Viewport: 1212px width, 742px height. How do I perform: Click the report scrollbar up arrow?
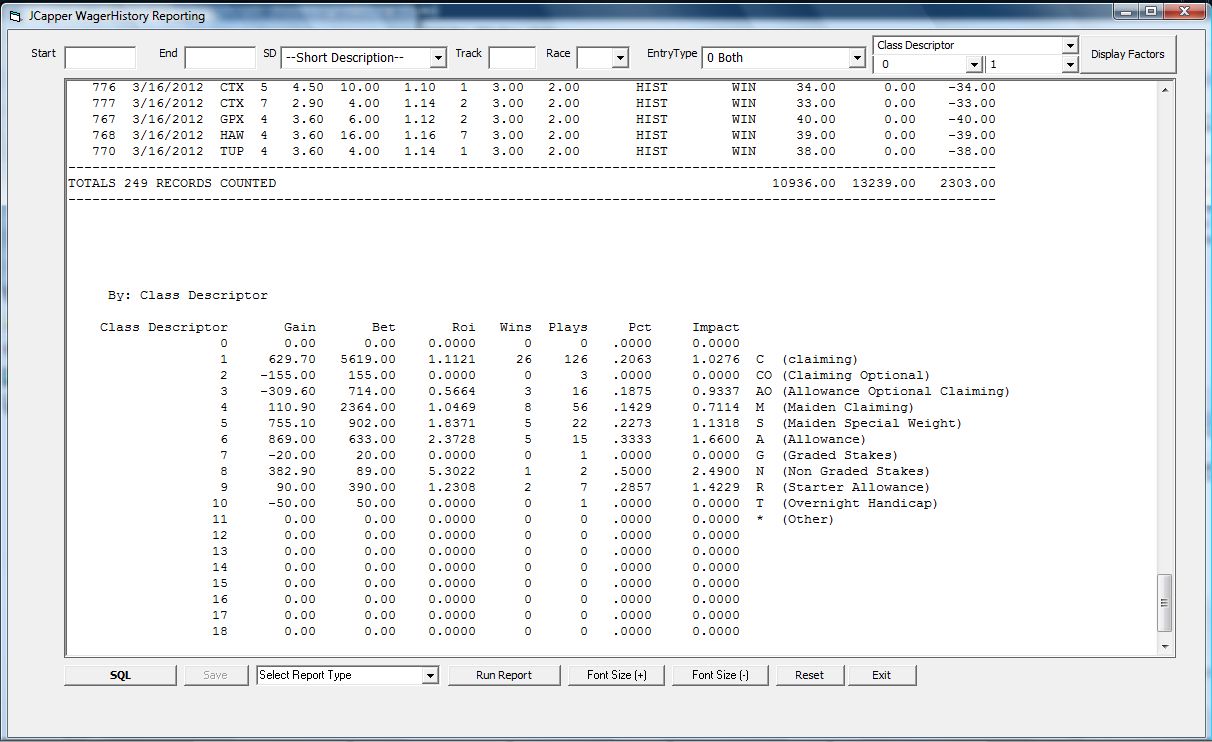[x=1164, y=89]
